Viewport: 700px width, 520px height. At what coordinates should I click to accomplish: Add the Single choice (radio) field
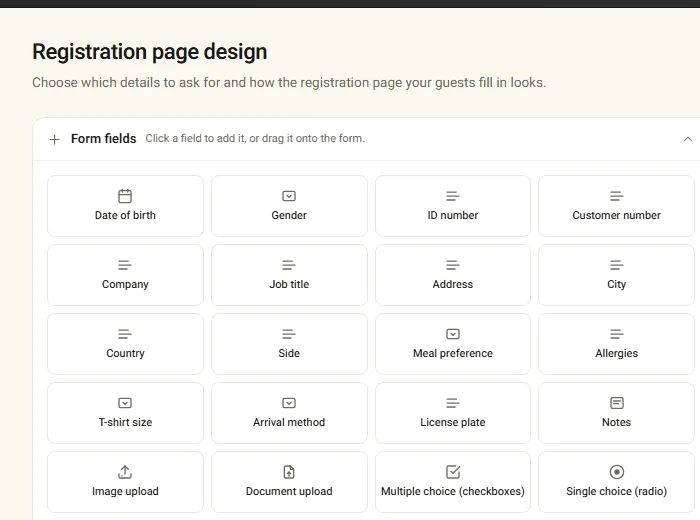[x=617, y=482]
